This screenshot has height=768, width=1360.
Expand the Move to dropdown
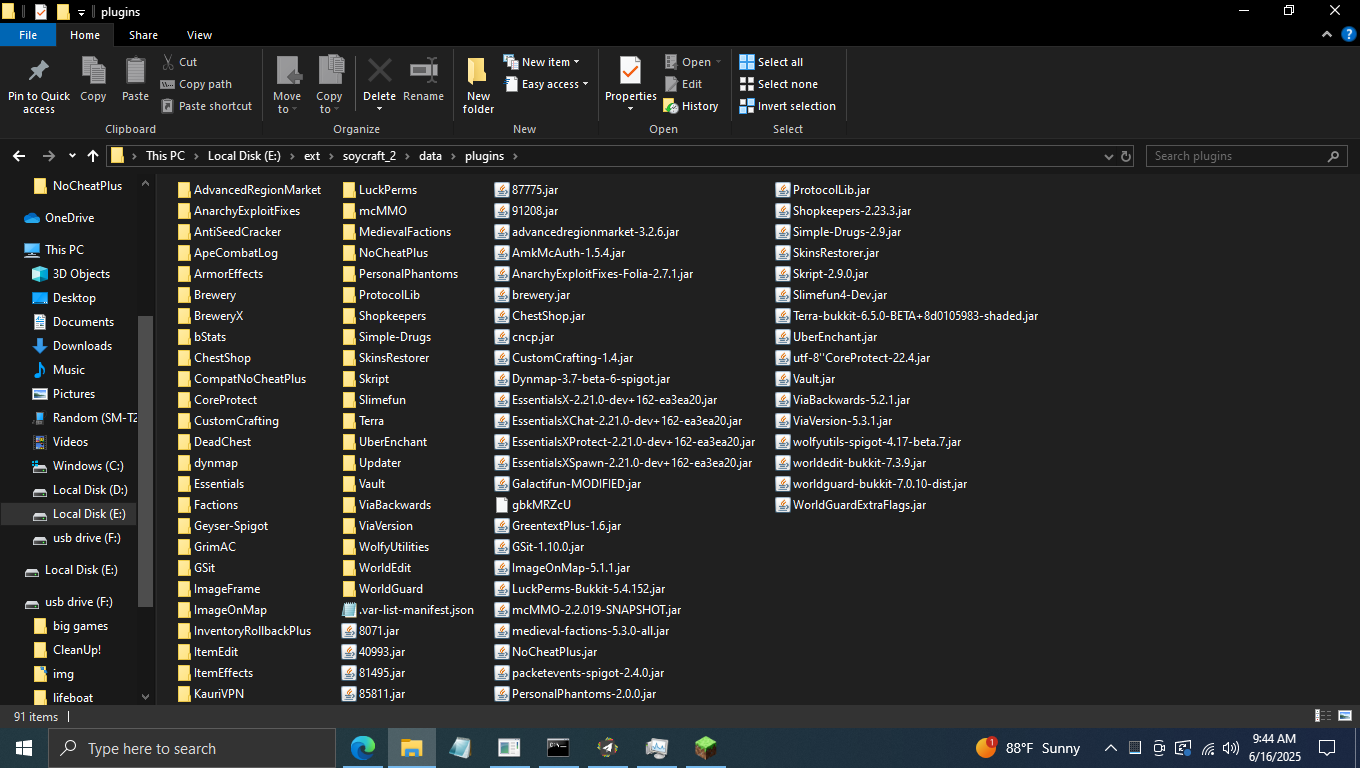tap(287, 109)
